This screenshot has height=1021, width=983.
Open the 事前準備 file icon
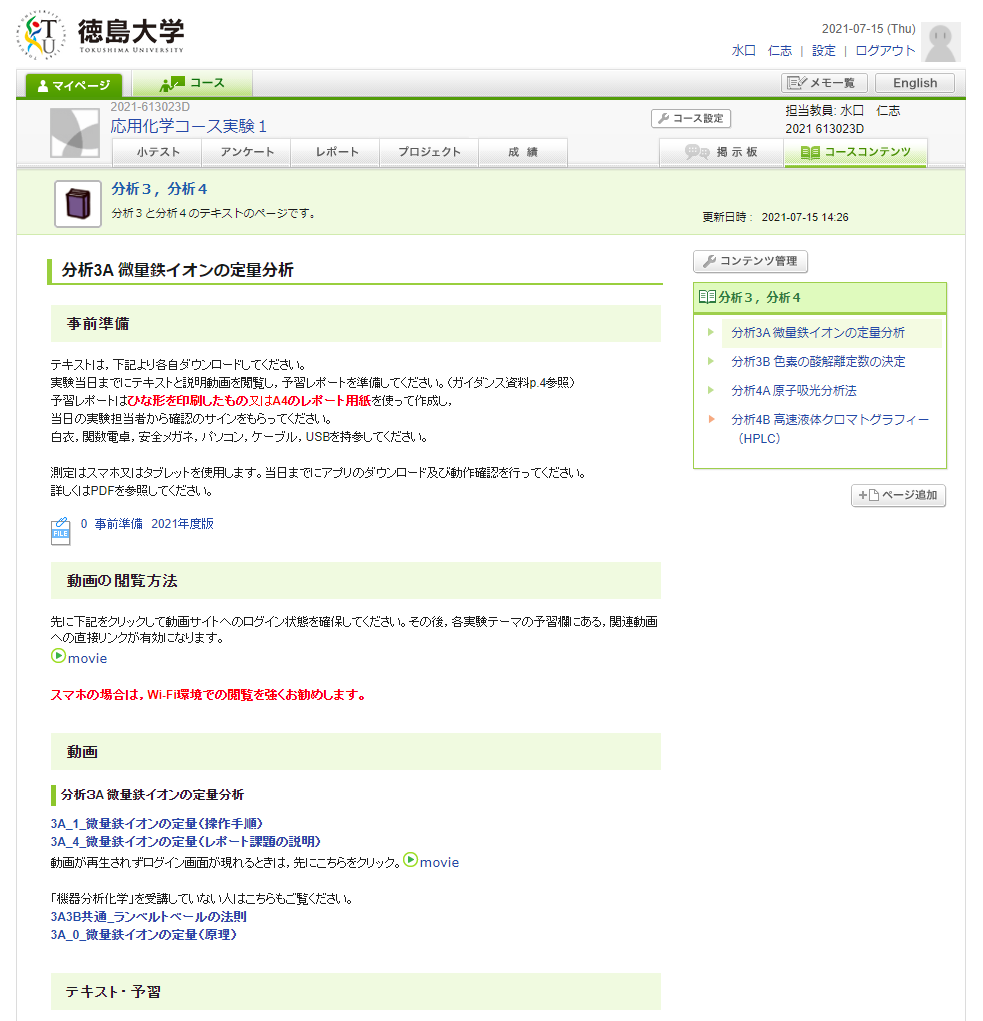pos(61,530)
